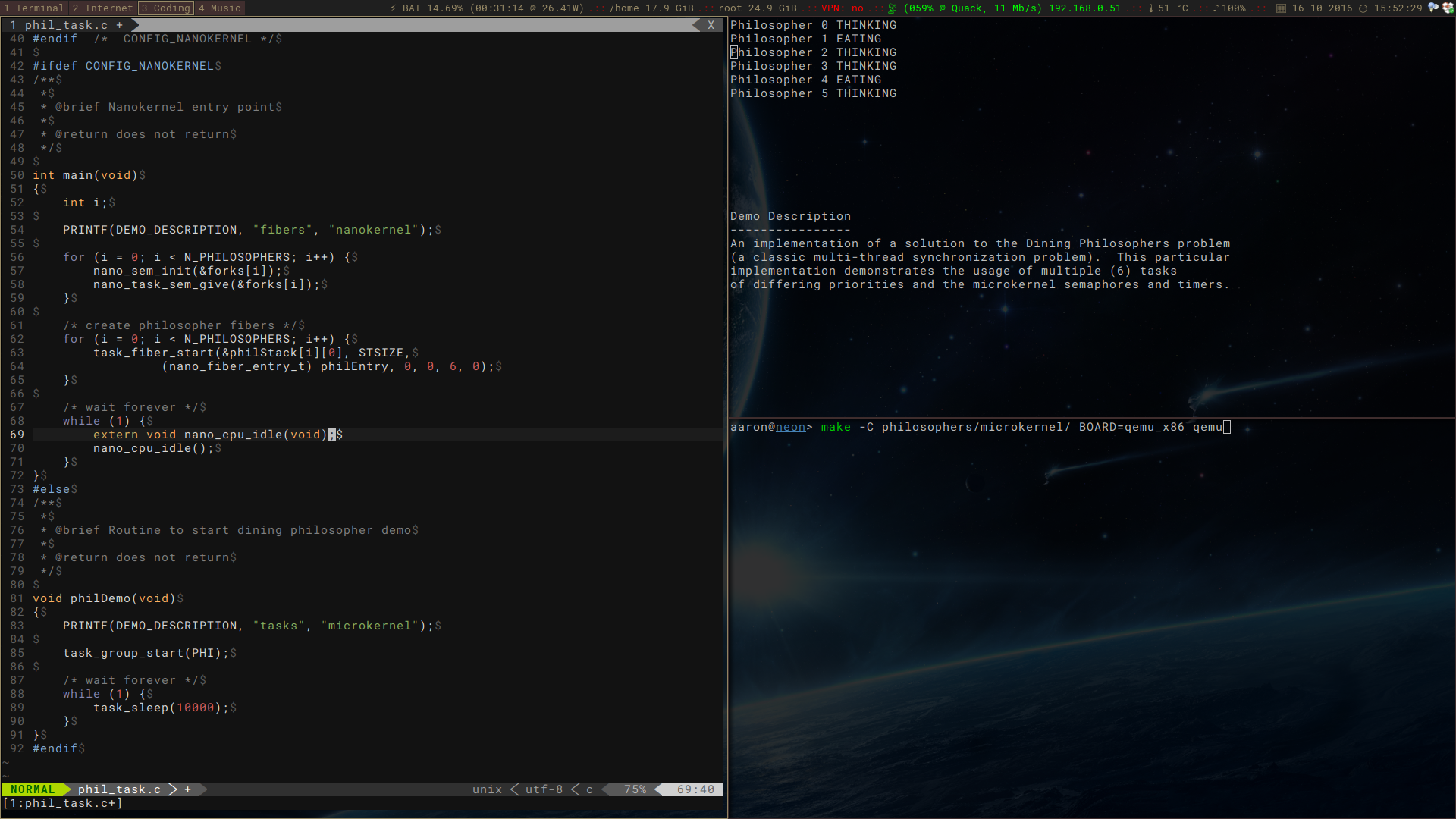Click the 'neon' hostname link in the terminal
The width and height of the screenshot is (1456, 819).
789,427
